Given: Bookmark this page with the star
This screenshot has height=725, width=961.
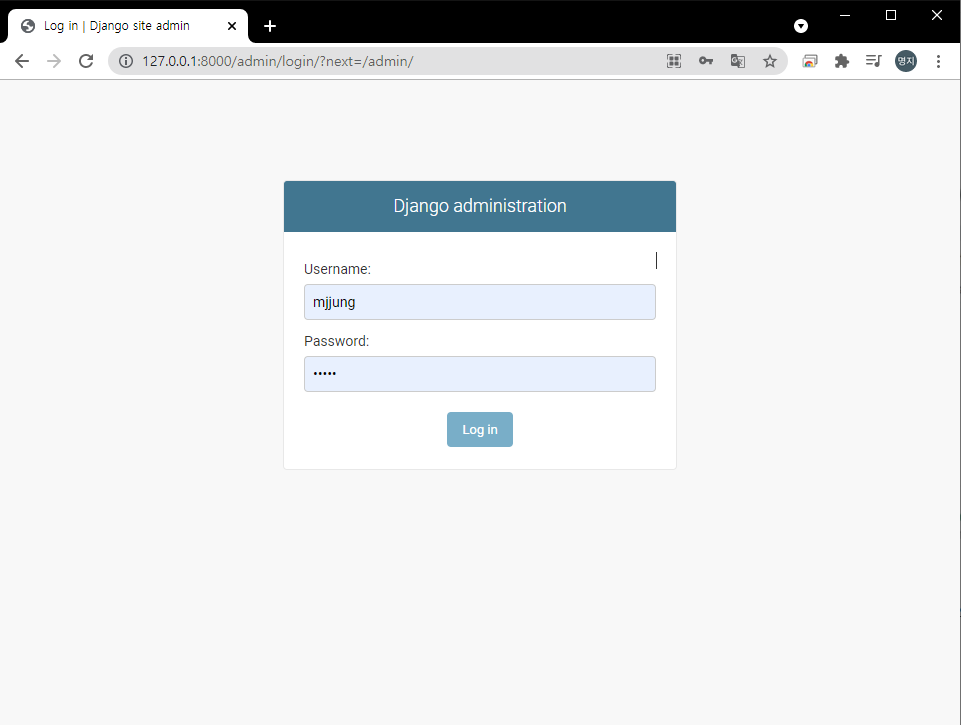Looking at the screenshot, I should pos(770,61).
